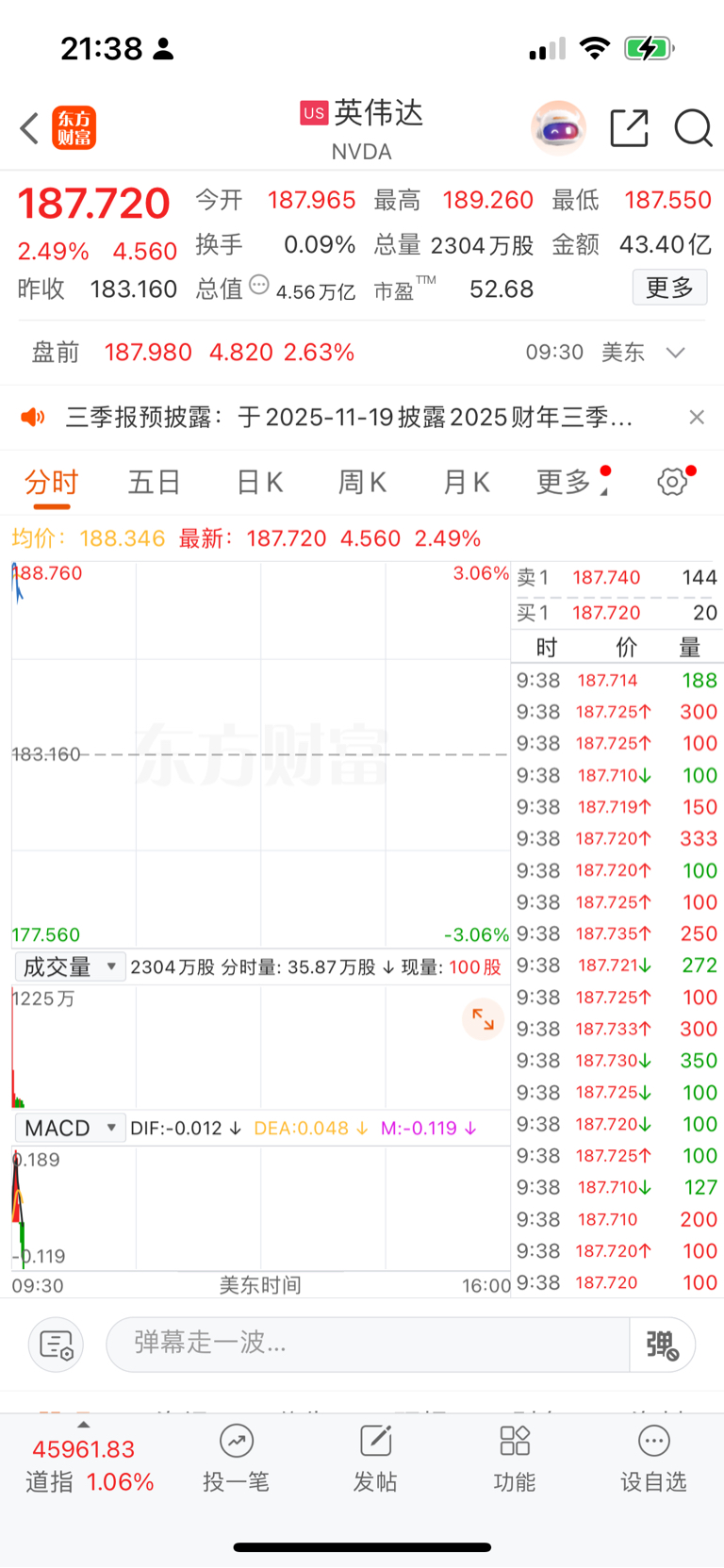Tap the 盘前 price 187.980
Viewport: 724px width, 1568px height.
pos(148,353)
